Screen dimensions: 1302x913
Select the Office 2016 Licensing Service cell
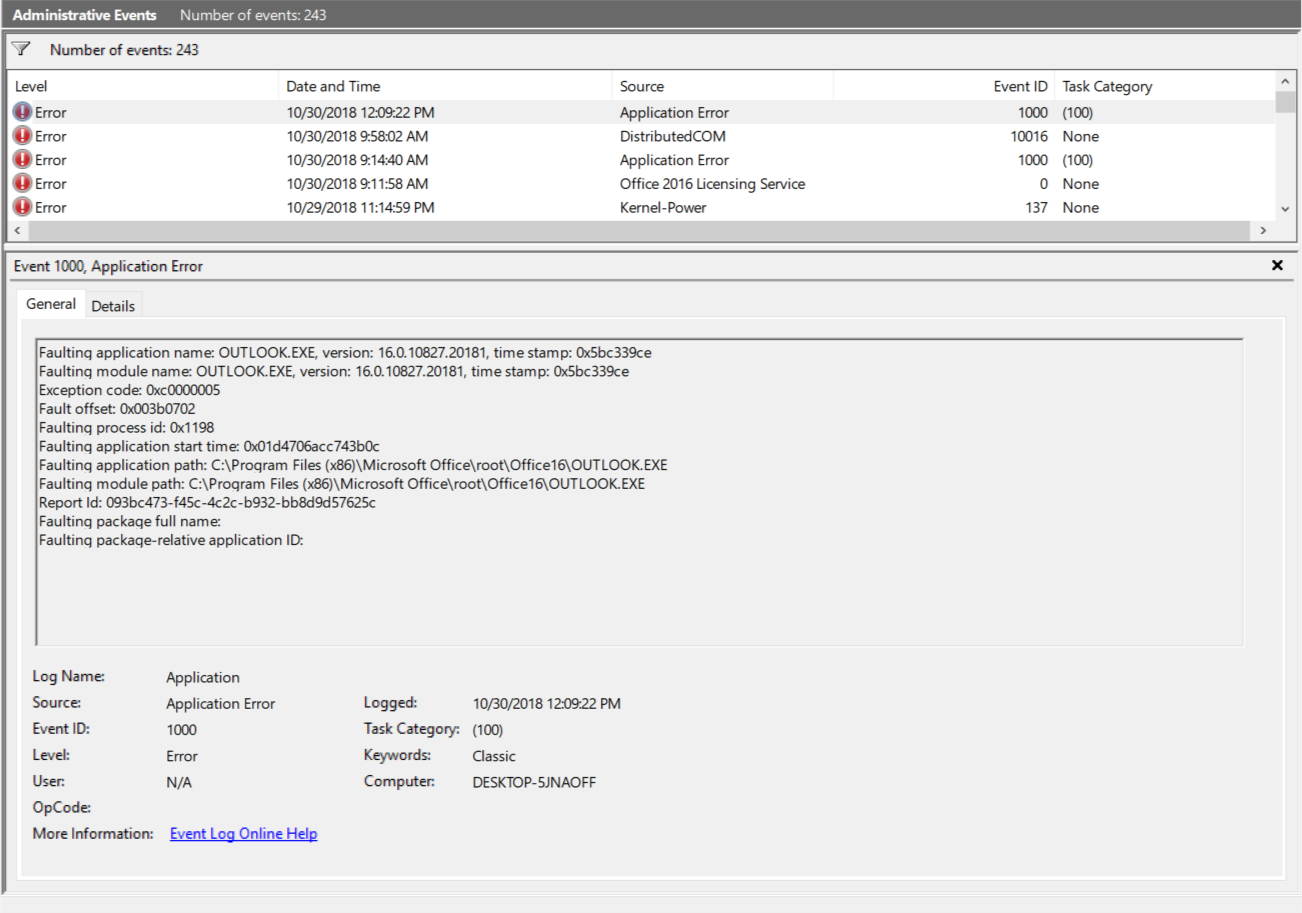coord(712,185)
